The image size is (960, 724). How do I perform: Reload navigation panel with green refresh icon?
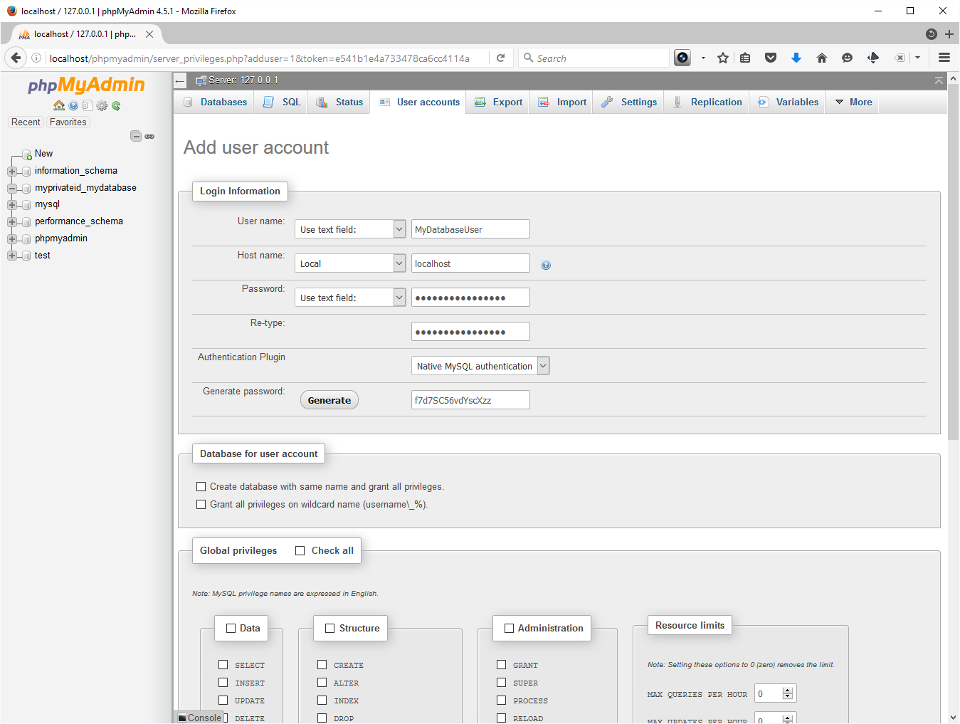tap(116, 105)
